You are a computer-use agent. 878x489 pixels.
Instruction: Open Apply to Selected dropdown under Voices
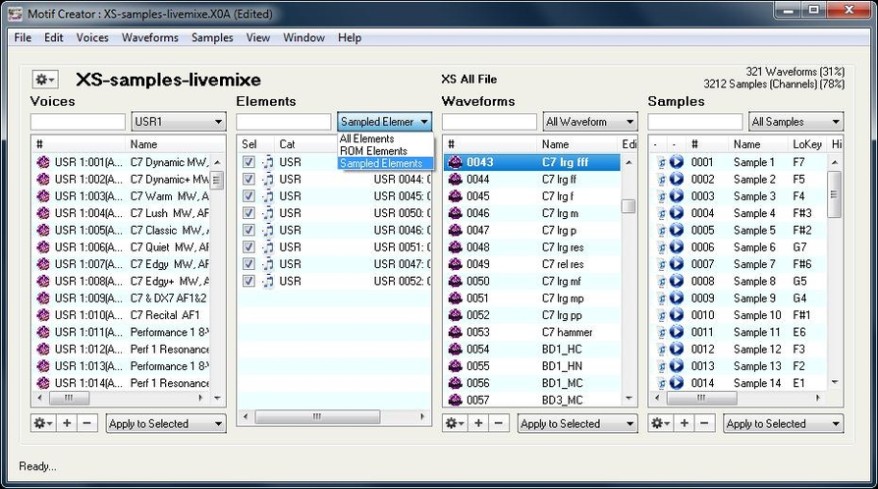coord(166,423)
